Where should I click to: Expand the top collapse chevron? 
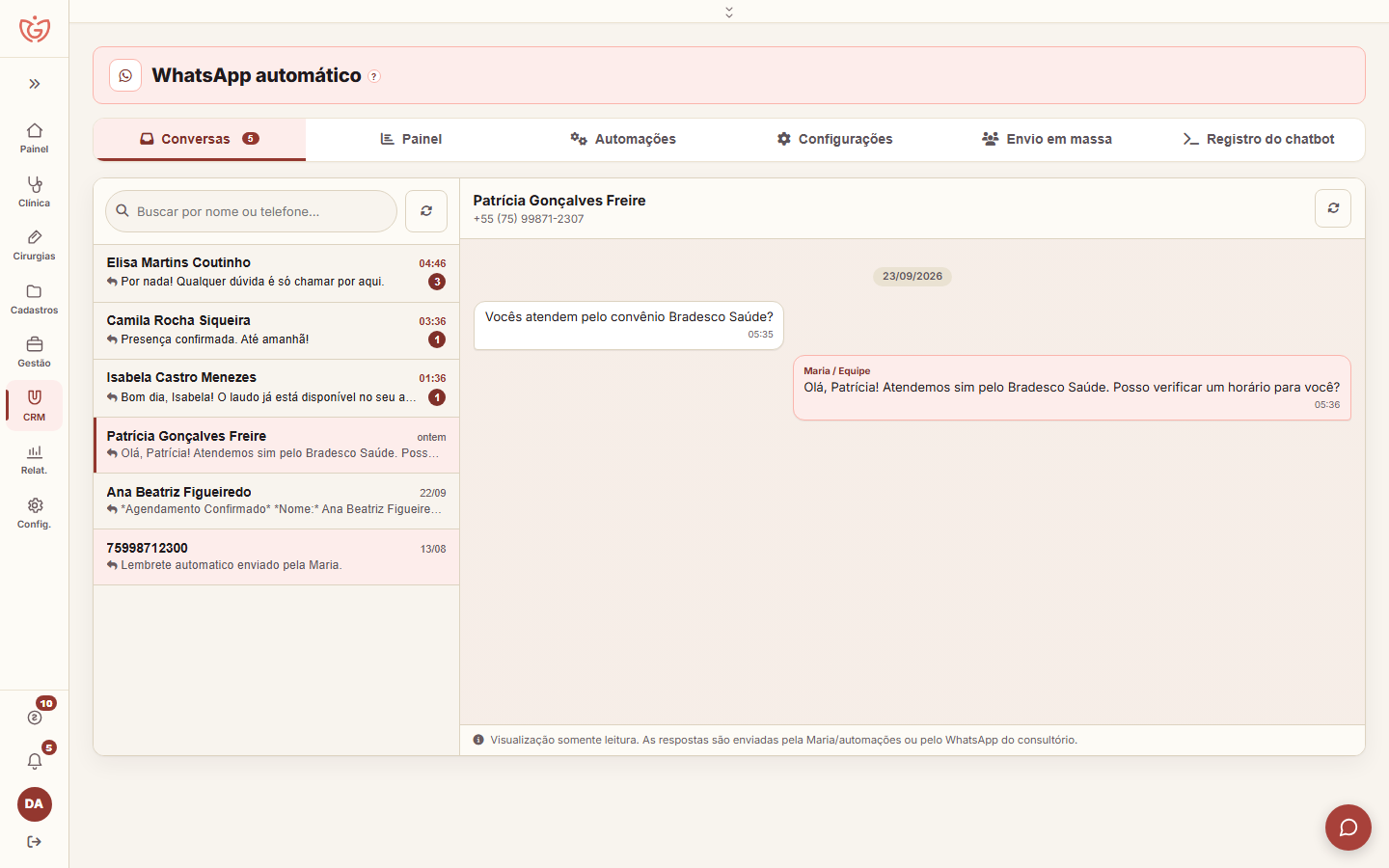pos(729,12)
